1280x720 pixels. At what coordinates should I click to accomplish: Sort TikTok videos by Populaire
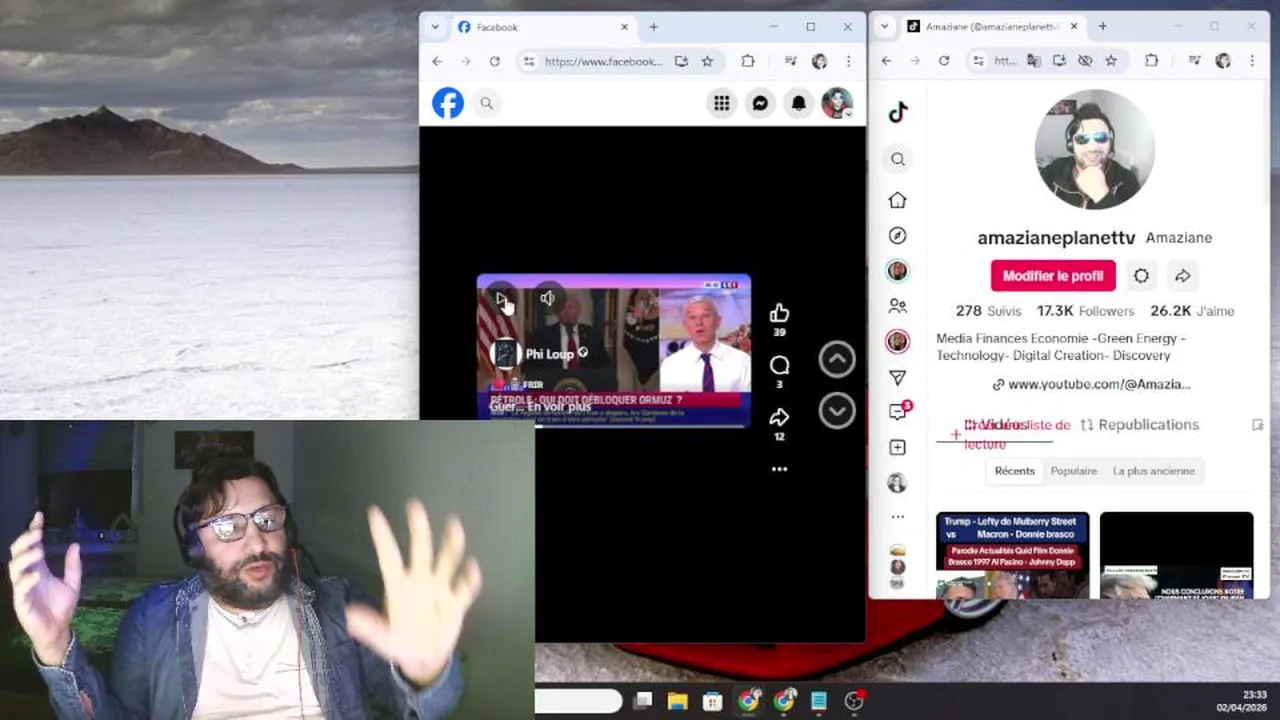click(1073, 471)
